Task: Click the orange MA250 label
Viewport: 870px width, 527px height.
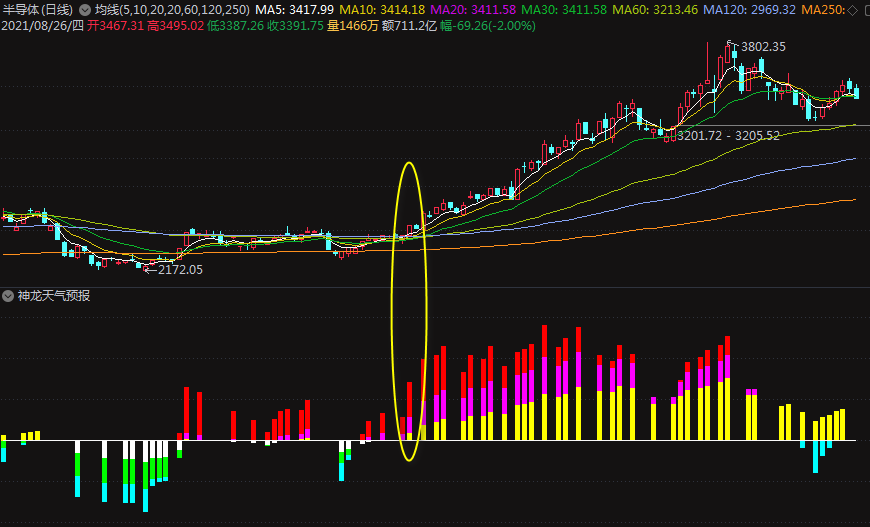Action: click(823, 10)
